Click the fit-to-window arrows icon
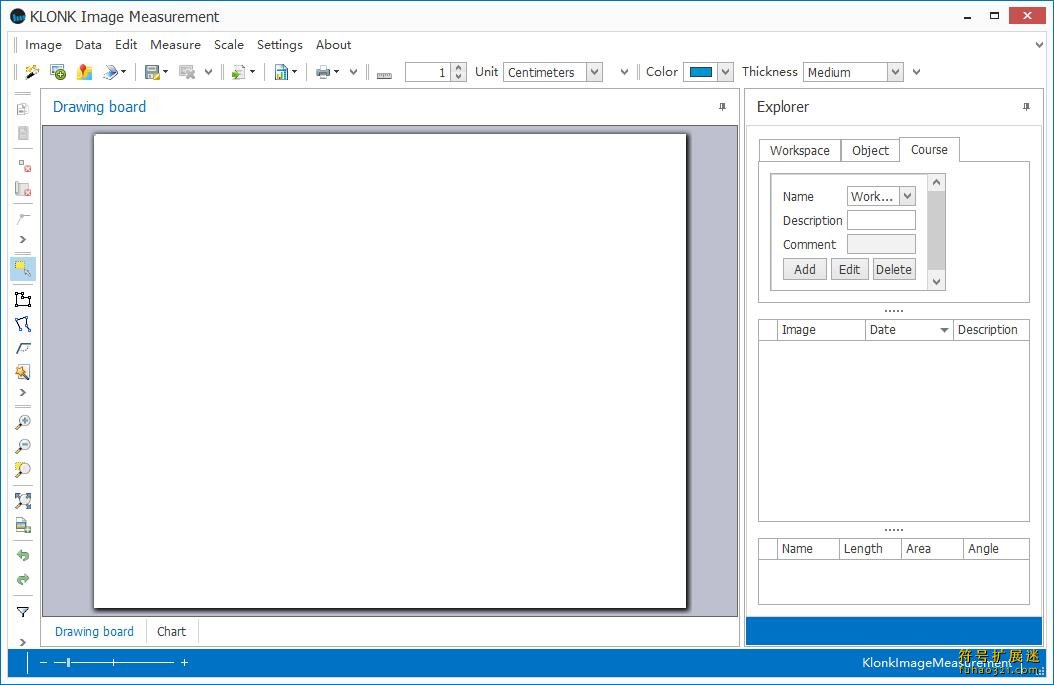This screenshot has height=685, width=1054. (23, 500)
